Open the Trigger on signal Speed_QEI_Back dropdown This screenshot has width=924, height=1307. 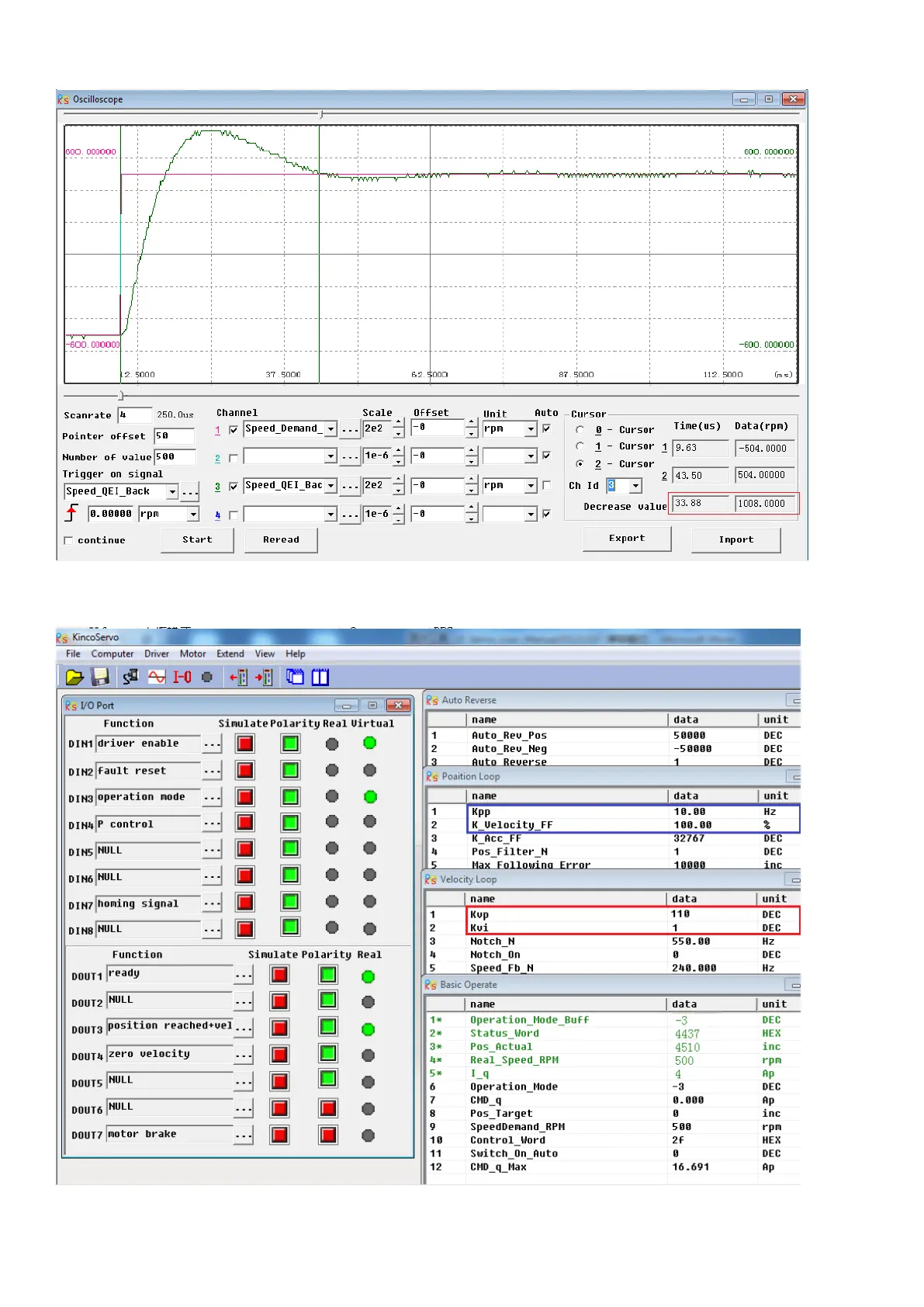point(172,492)
